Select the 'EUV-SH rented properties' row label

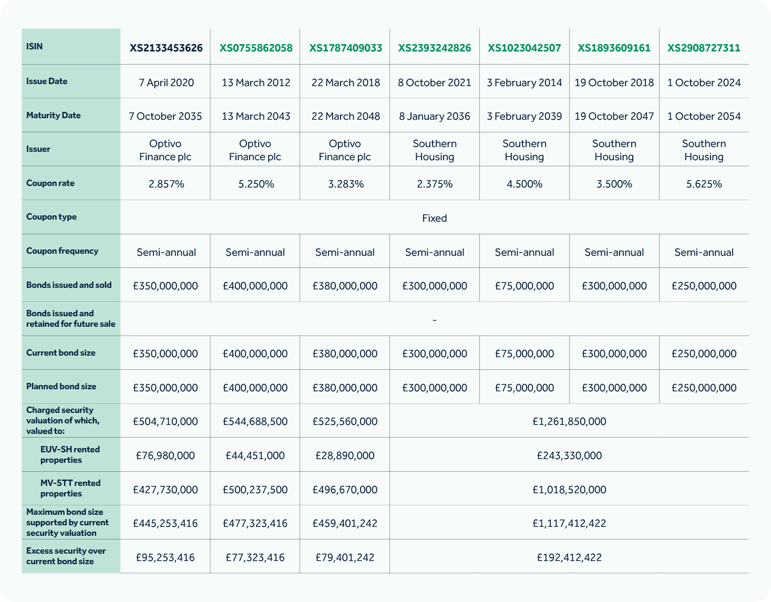(70, 455)
